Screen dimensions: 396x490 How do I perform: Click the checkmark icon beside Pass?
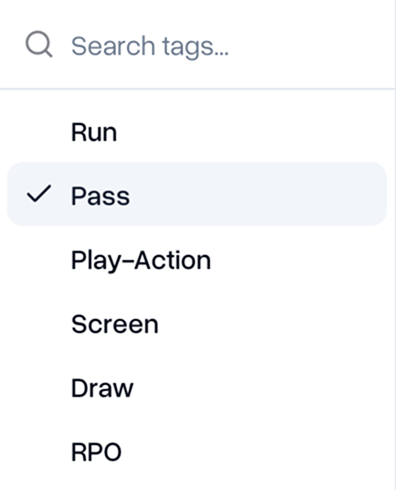pos(39,194)
